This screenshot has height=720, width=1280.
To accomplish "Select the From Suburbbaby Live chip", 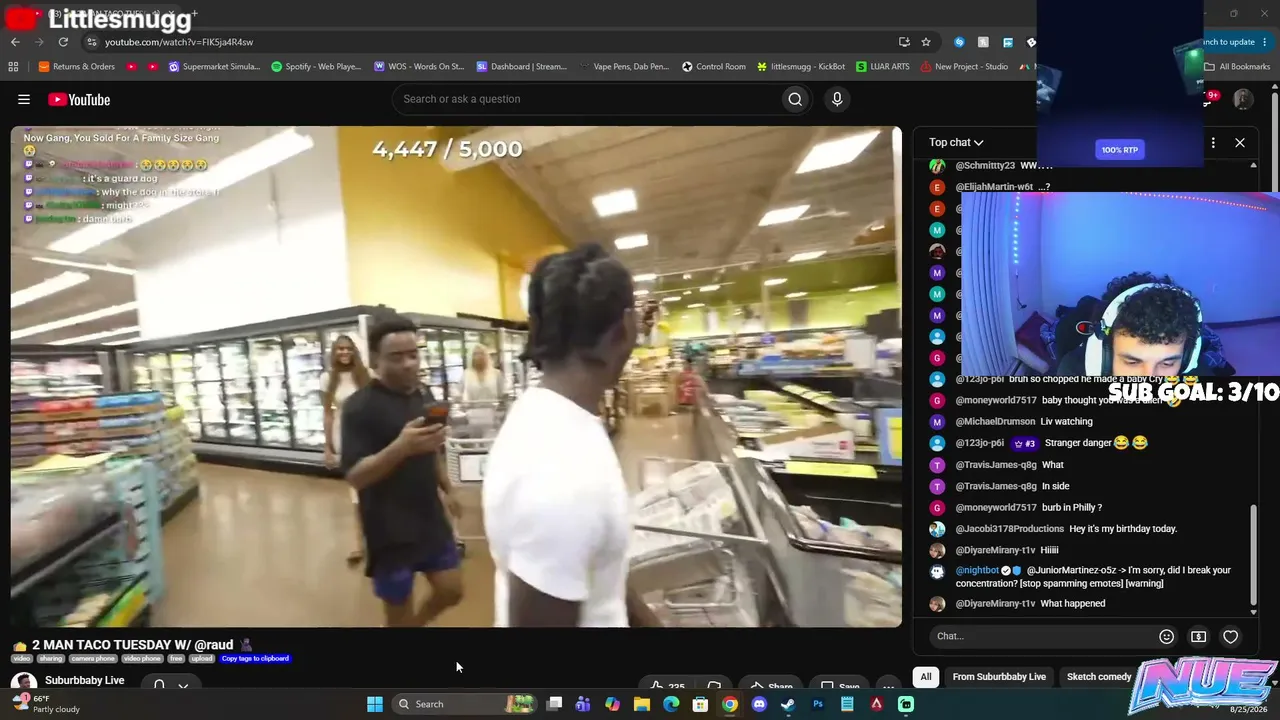I will (x=999, y=677).
